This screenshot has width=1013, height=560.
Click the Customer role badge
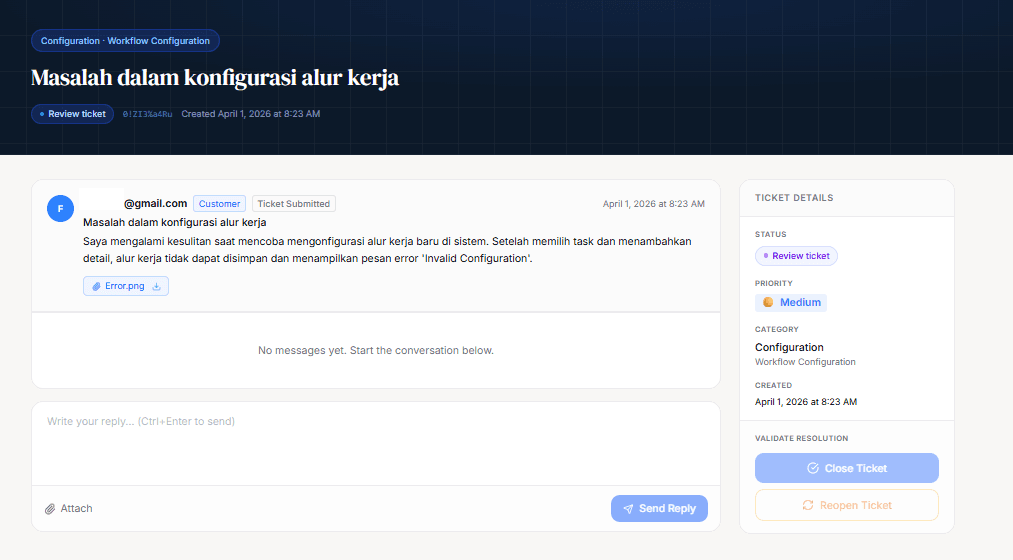(219, 204)
